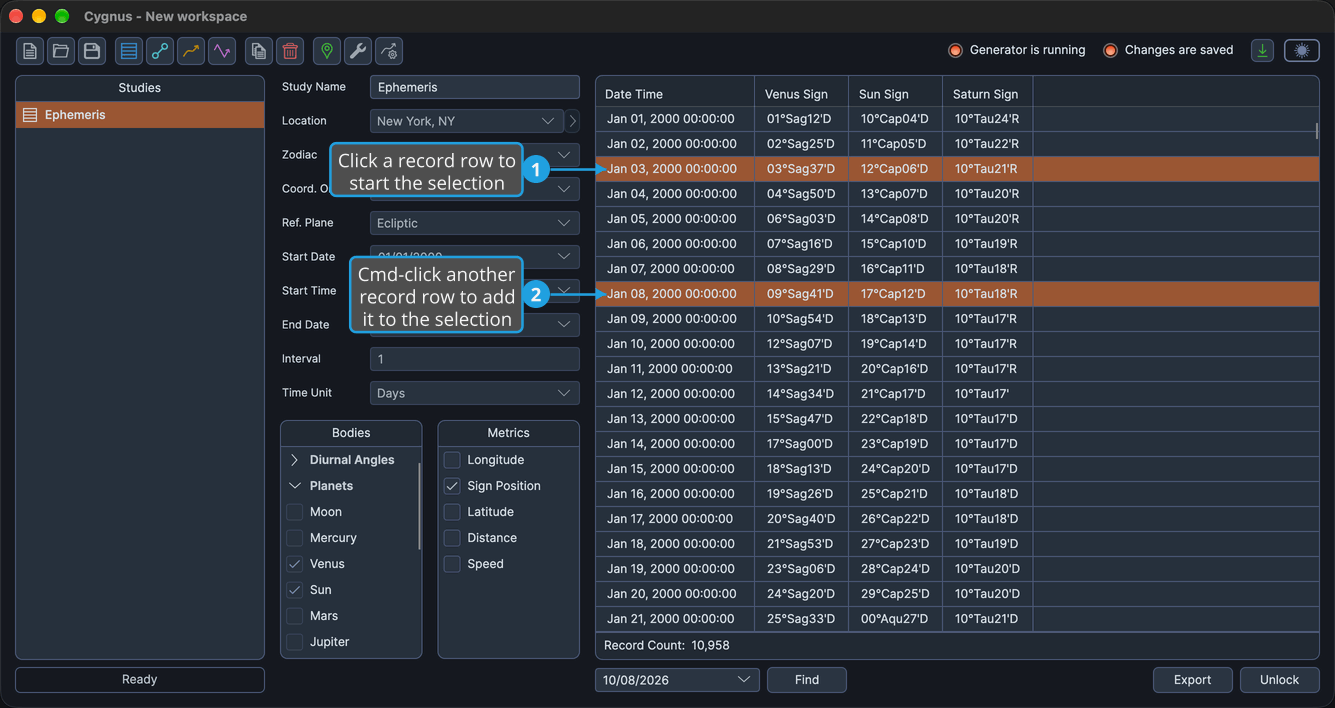Screen dimensions: 1335x708
Task: Check the Moon body checkbox
Action: (x=295, y=512)
